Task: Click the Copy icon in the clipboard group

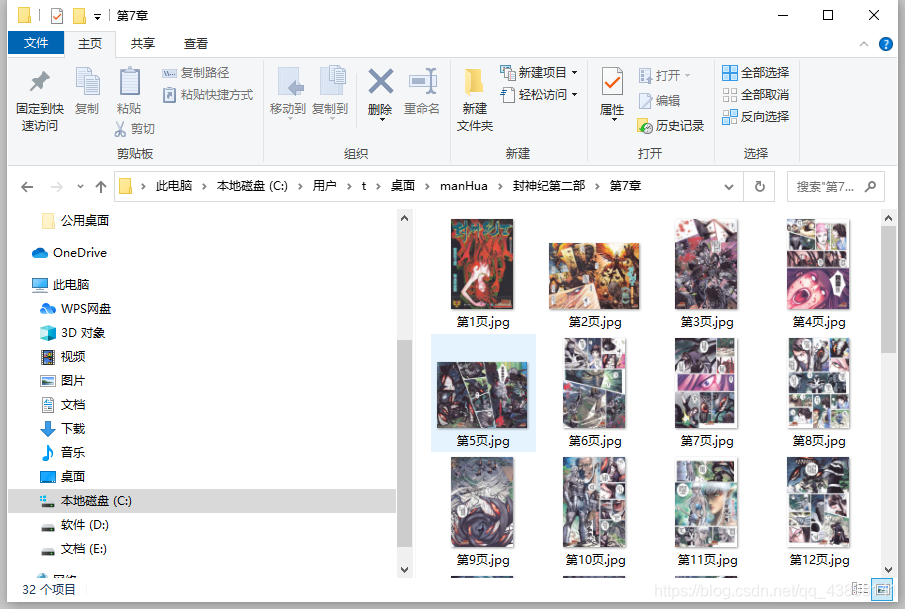Action: click(88, 81)
